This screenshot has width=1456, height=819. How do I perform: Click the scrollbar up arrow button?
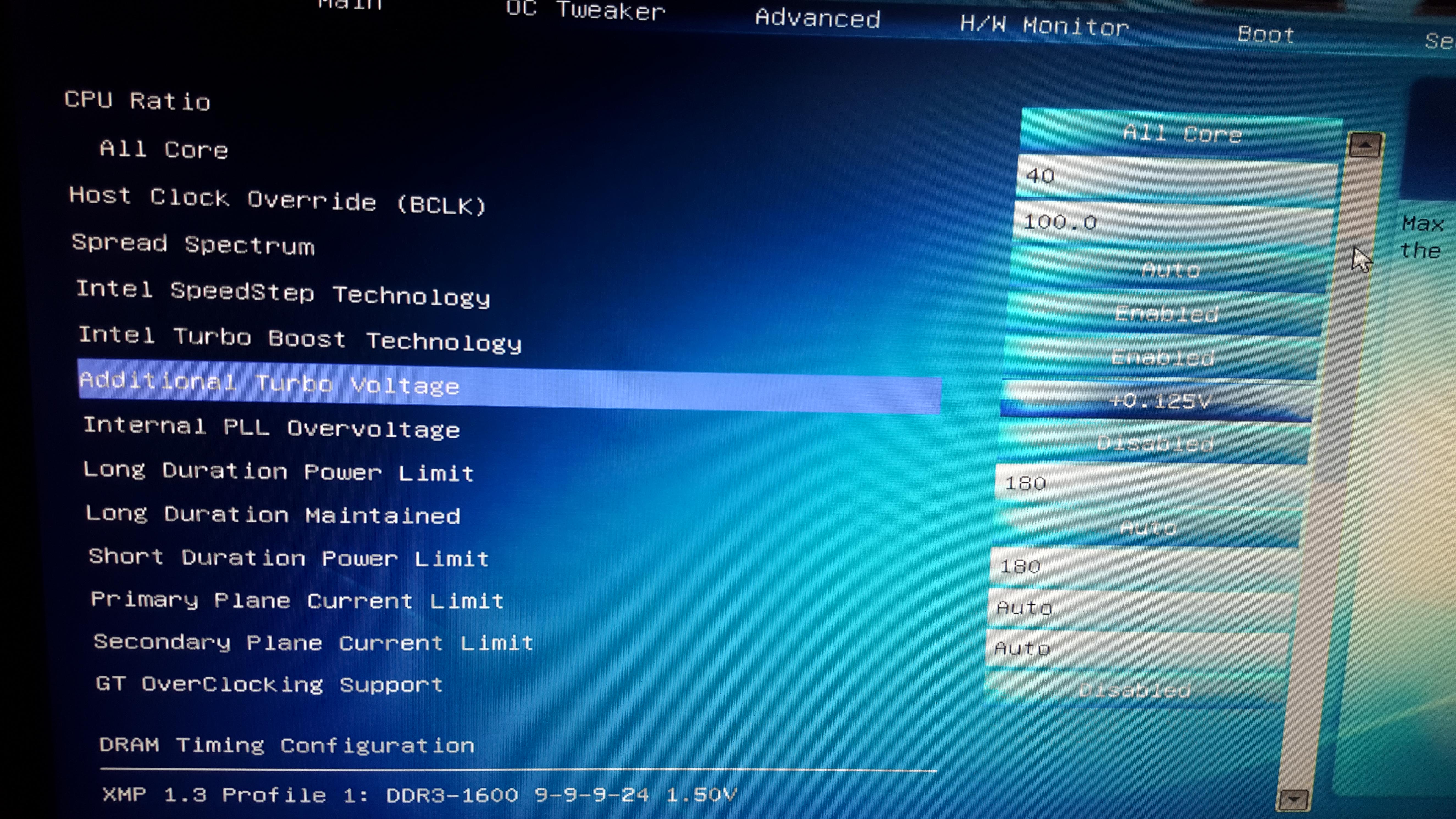1364,146
